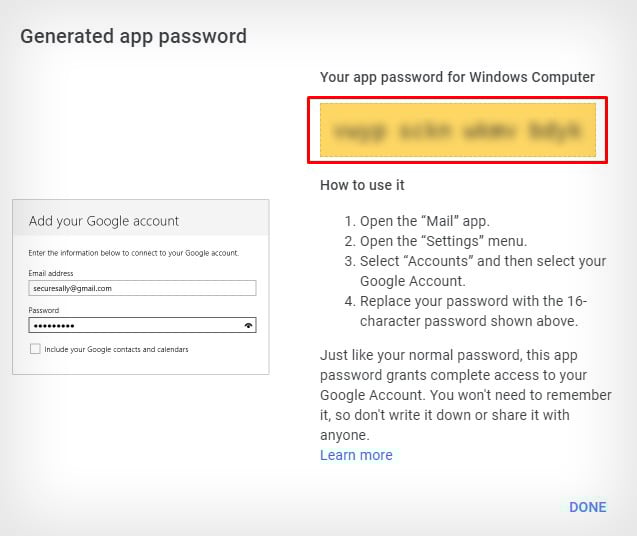Click step one: Open the "Mail" app
The width and height of the screenshot is (637, 536).
417,221
